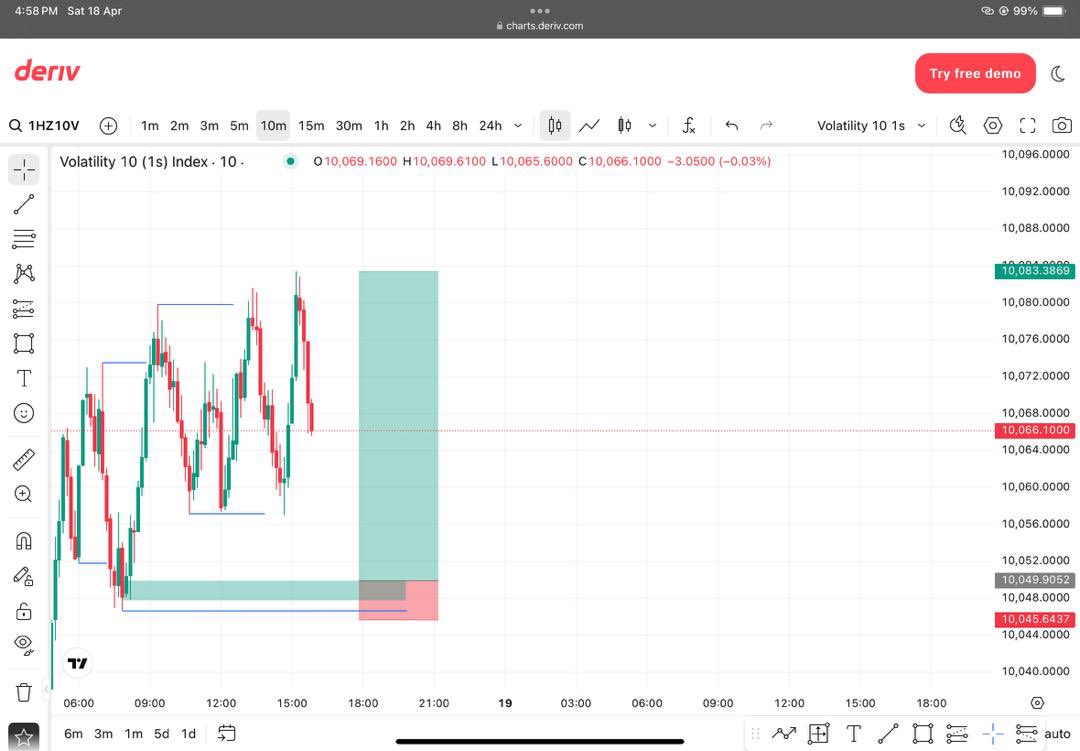Image resolution: width=1080 pixels, height=751 pixels.
Task: Select the 4h timeframe
Action: click(x=433, y=125)
